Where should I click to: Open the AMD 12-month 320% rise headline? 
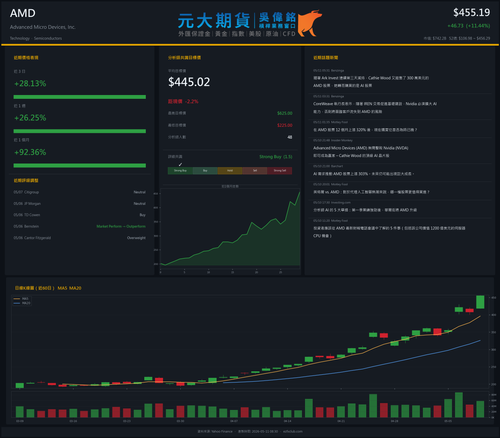click(365, 130)
